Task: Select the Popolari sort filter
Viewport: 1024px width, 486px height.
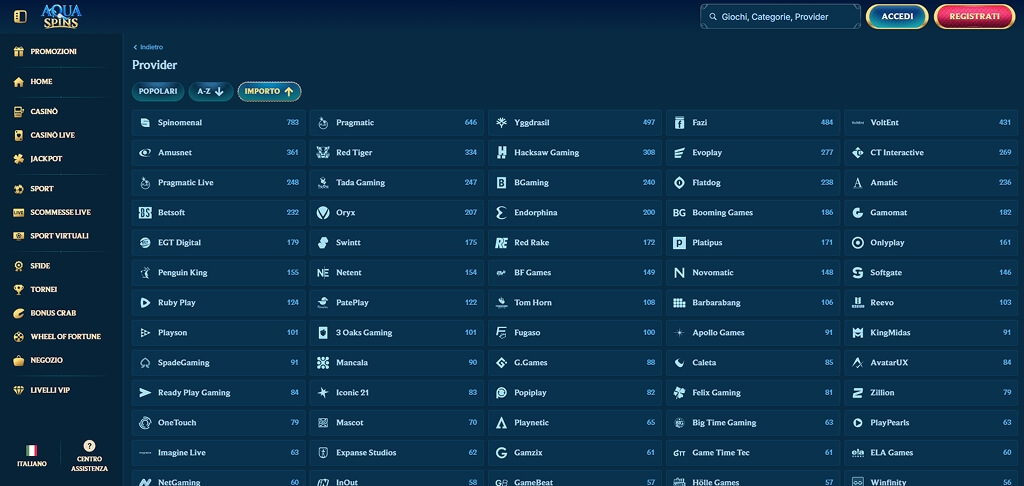Action: point(158,91)
